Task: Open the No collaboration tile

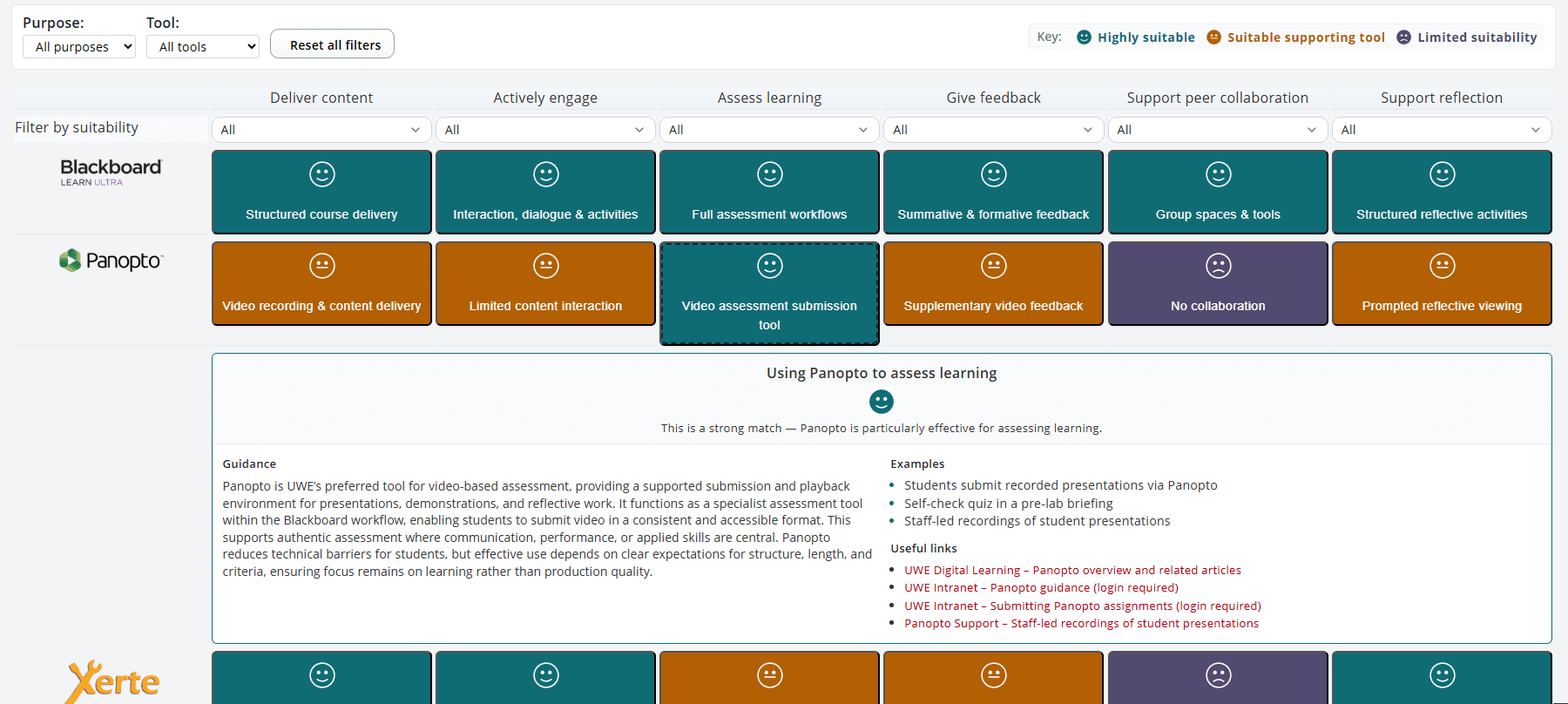Action: (1218, 283)
